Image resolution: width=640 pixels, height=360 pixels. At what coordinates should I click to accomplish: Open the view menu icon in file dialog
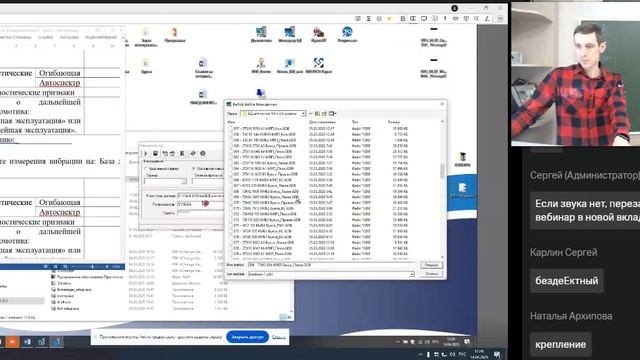[x=332, y=113]
